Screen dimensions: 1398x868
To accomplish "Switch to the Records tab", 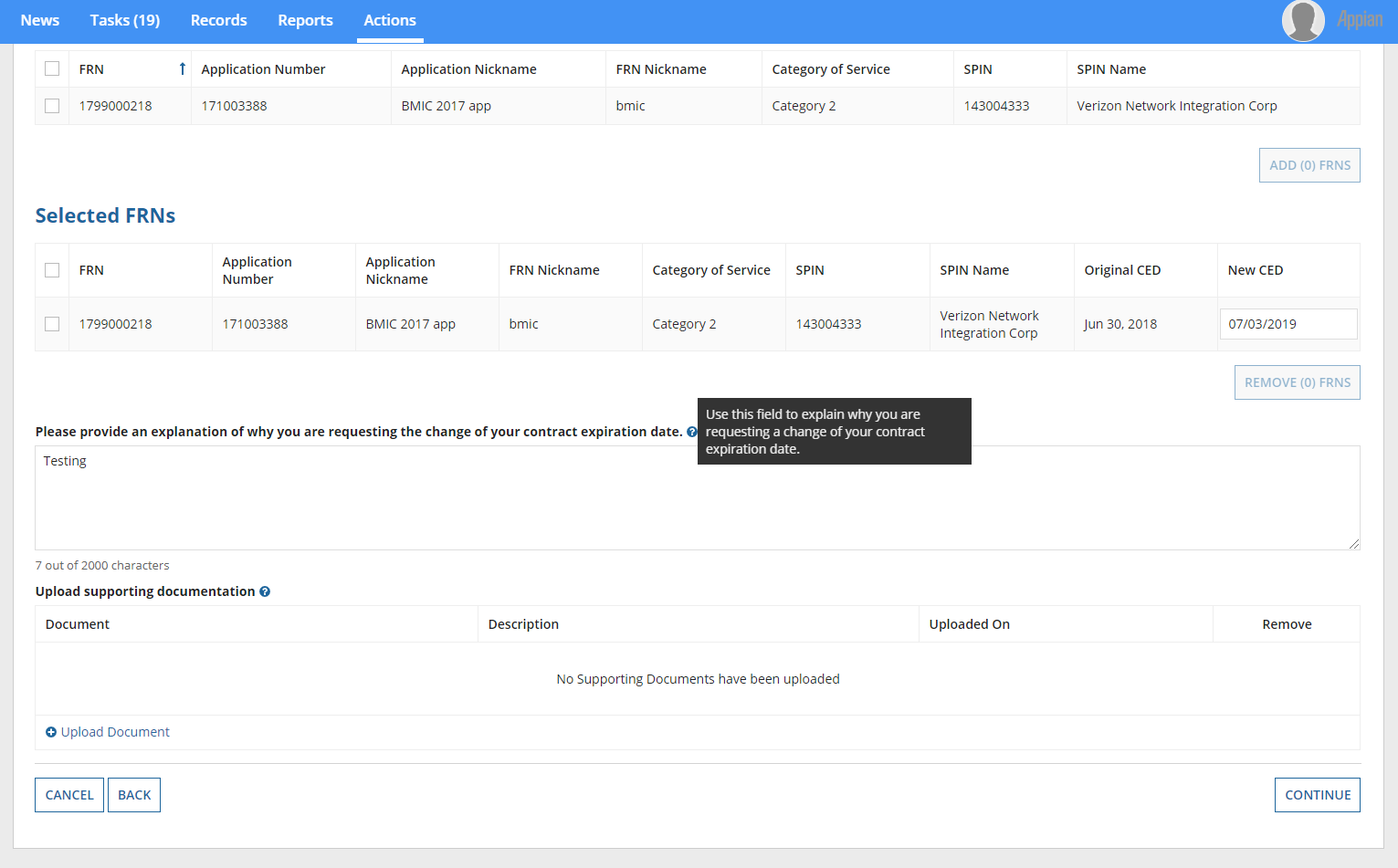I will (x=218, y=20).
